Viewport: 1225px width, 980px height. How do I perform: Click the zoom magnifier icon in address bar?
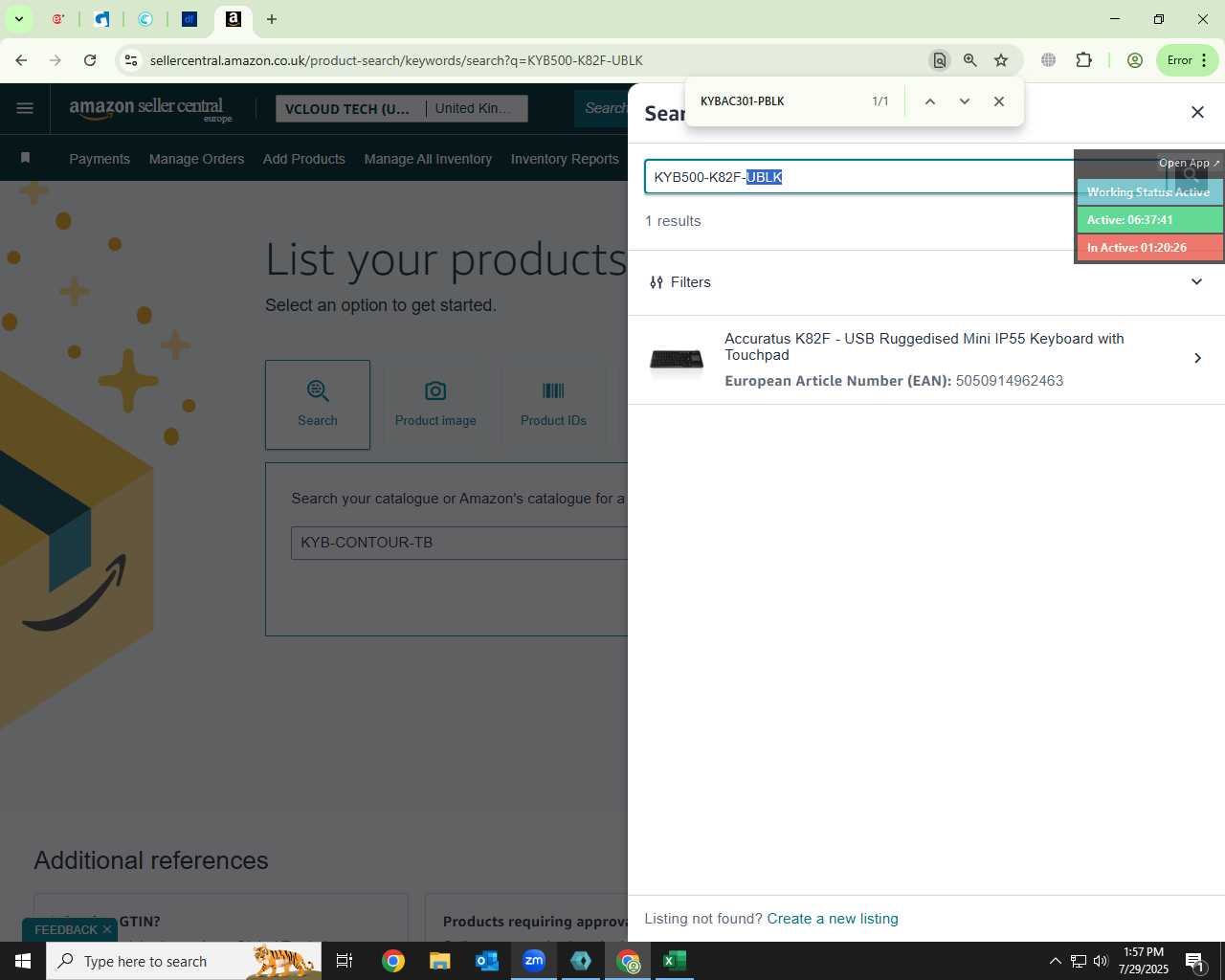click(x=970, y=60)
